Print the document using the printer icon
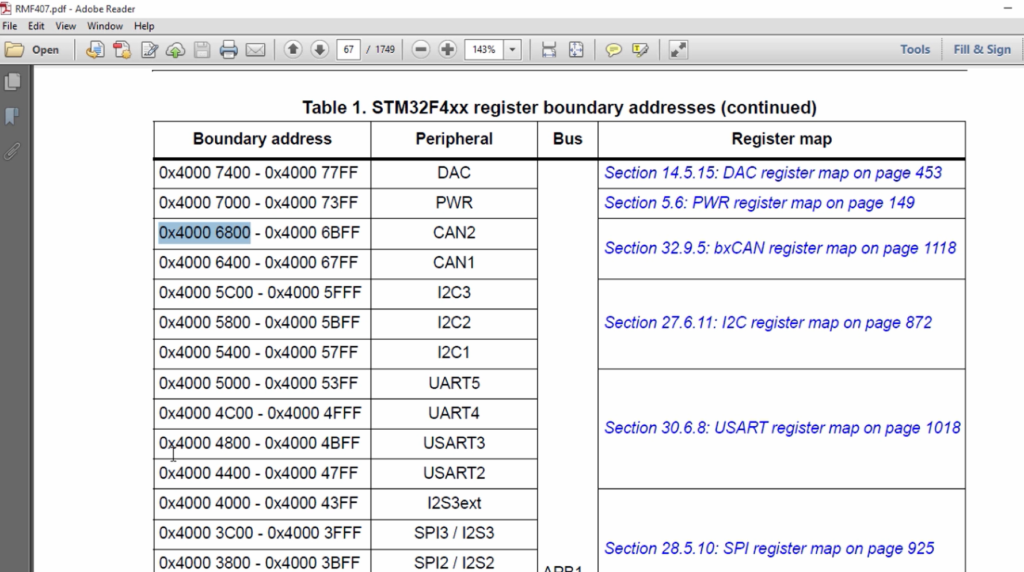The image size is (1024, 572). [229, 50]
